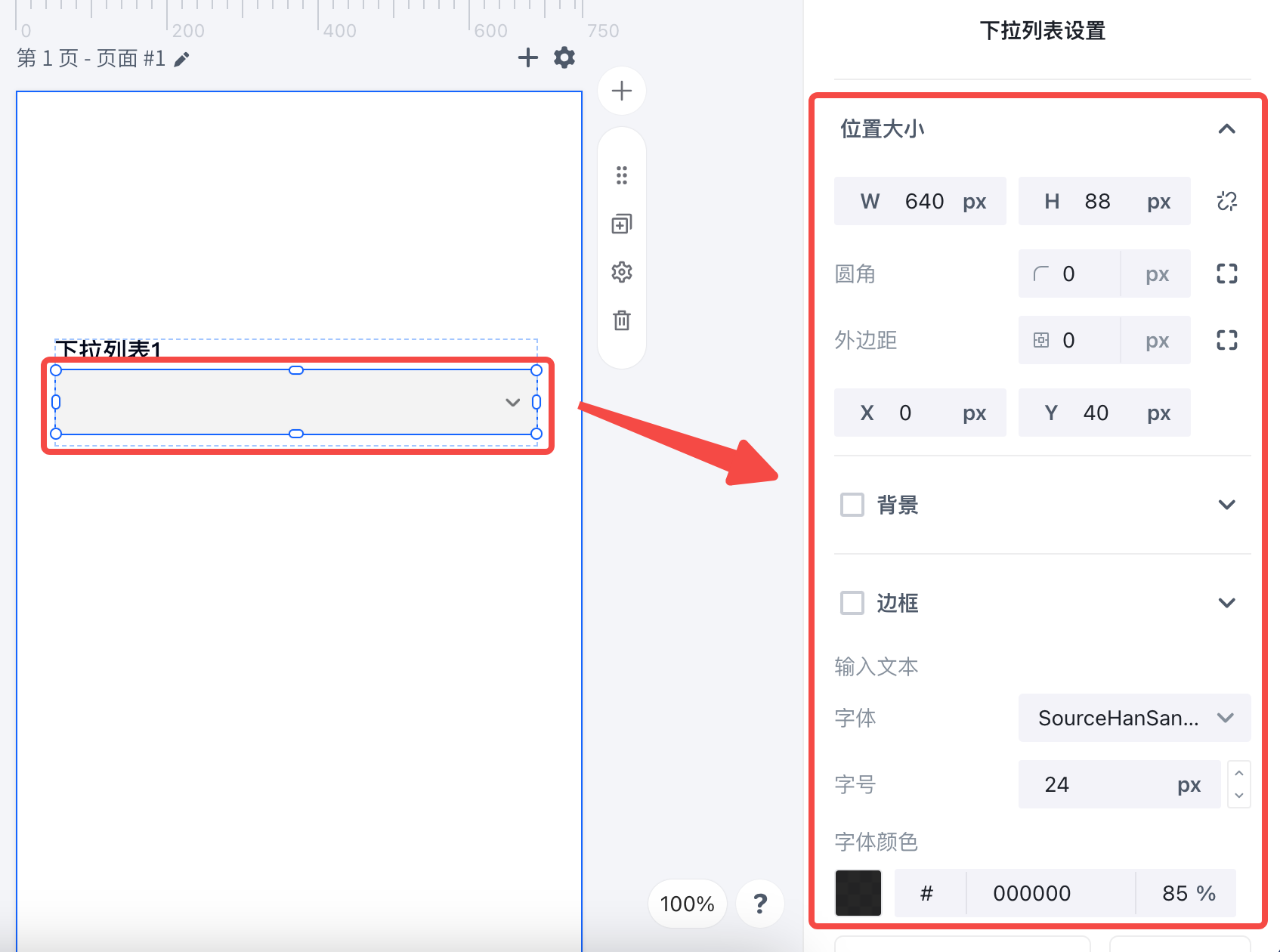Toggle the width-height aspect ratio link icon

1227,201
